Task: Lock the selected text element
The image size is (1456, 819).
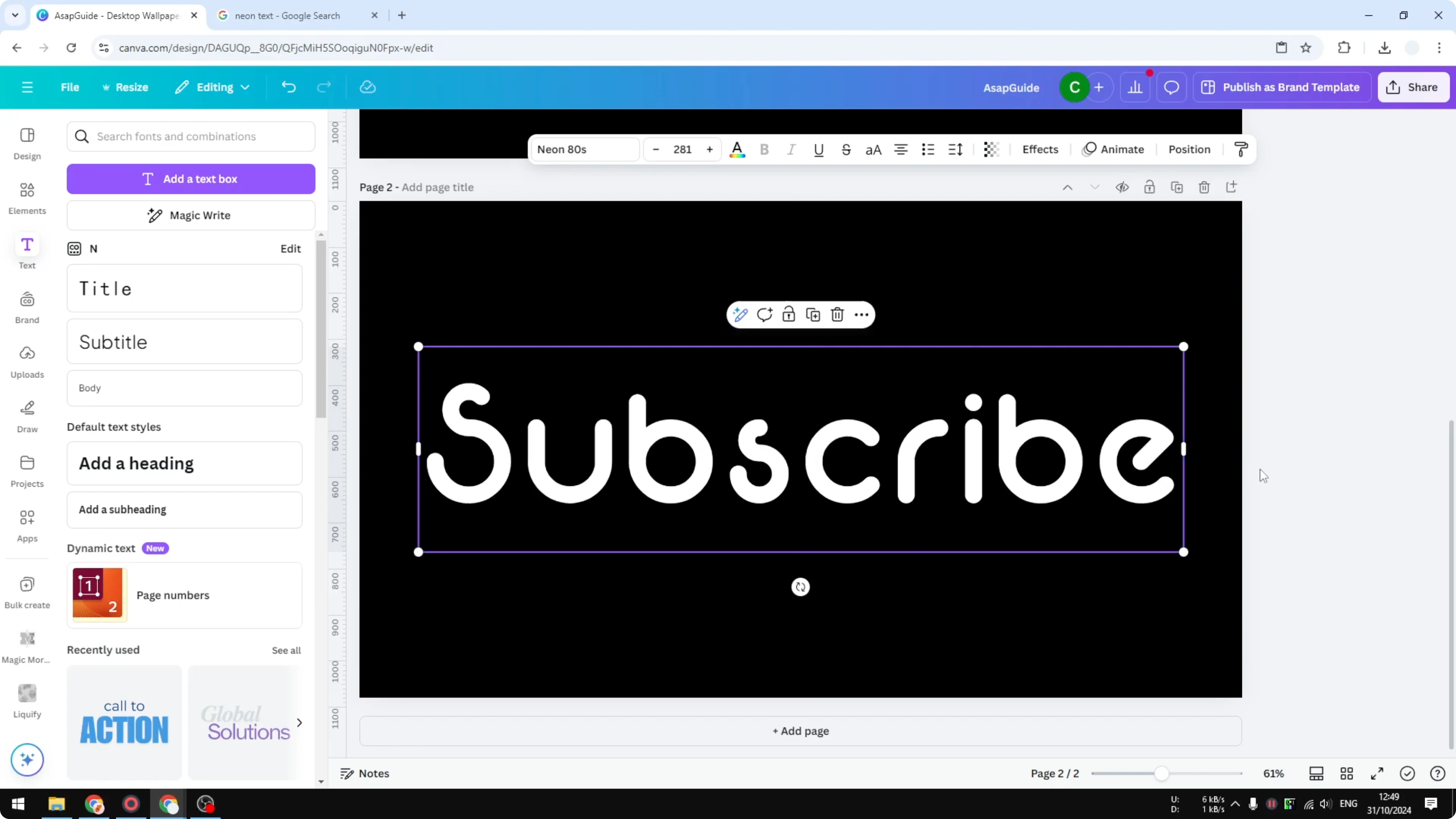Action: (x=789, y=315)
